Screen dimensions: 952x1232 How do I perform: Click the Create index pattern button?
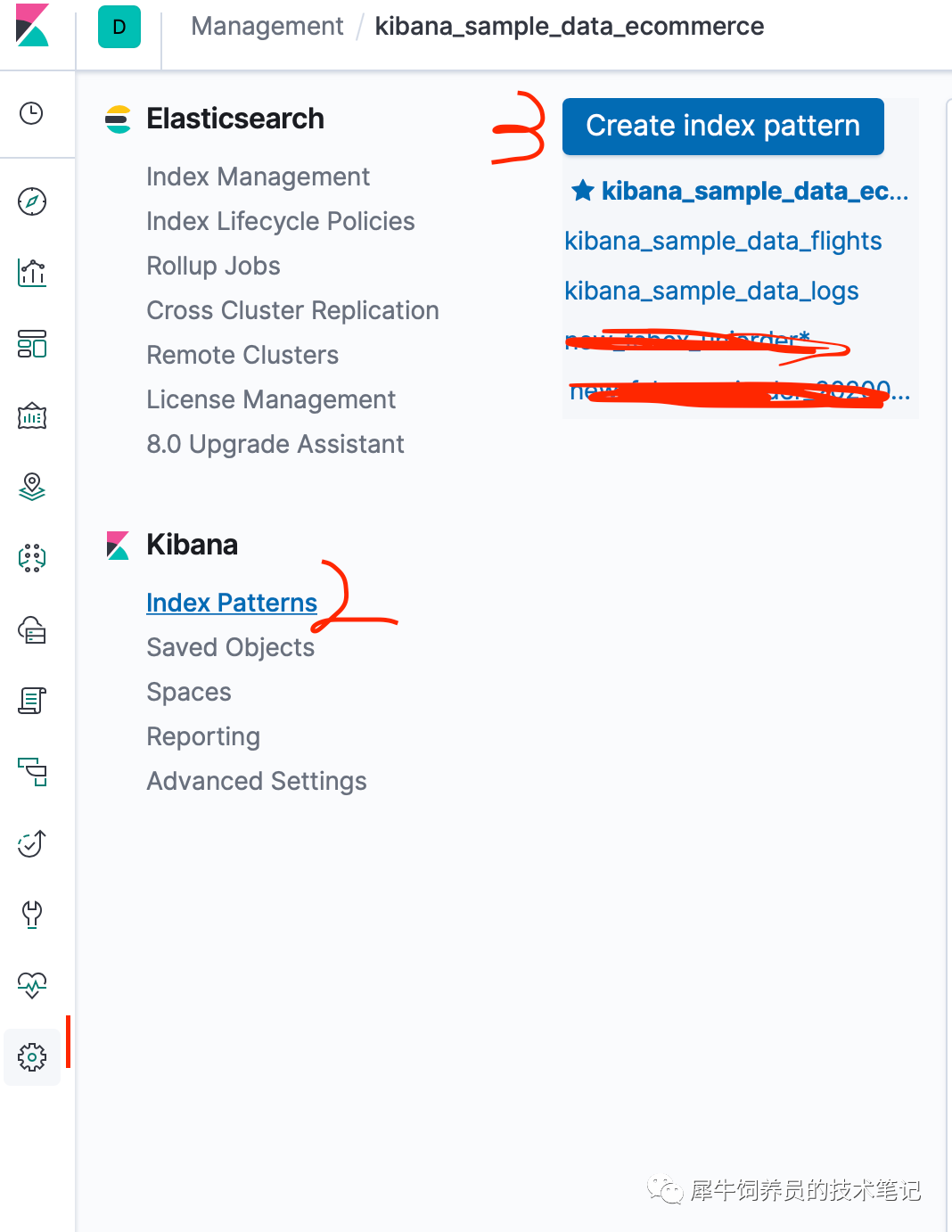click(x=722, y=127)
